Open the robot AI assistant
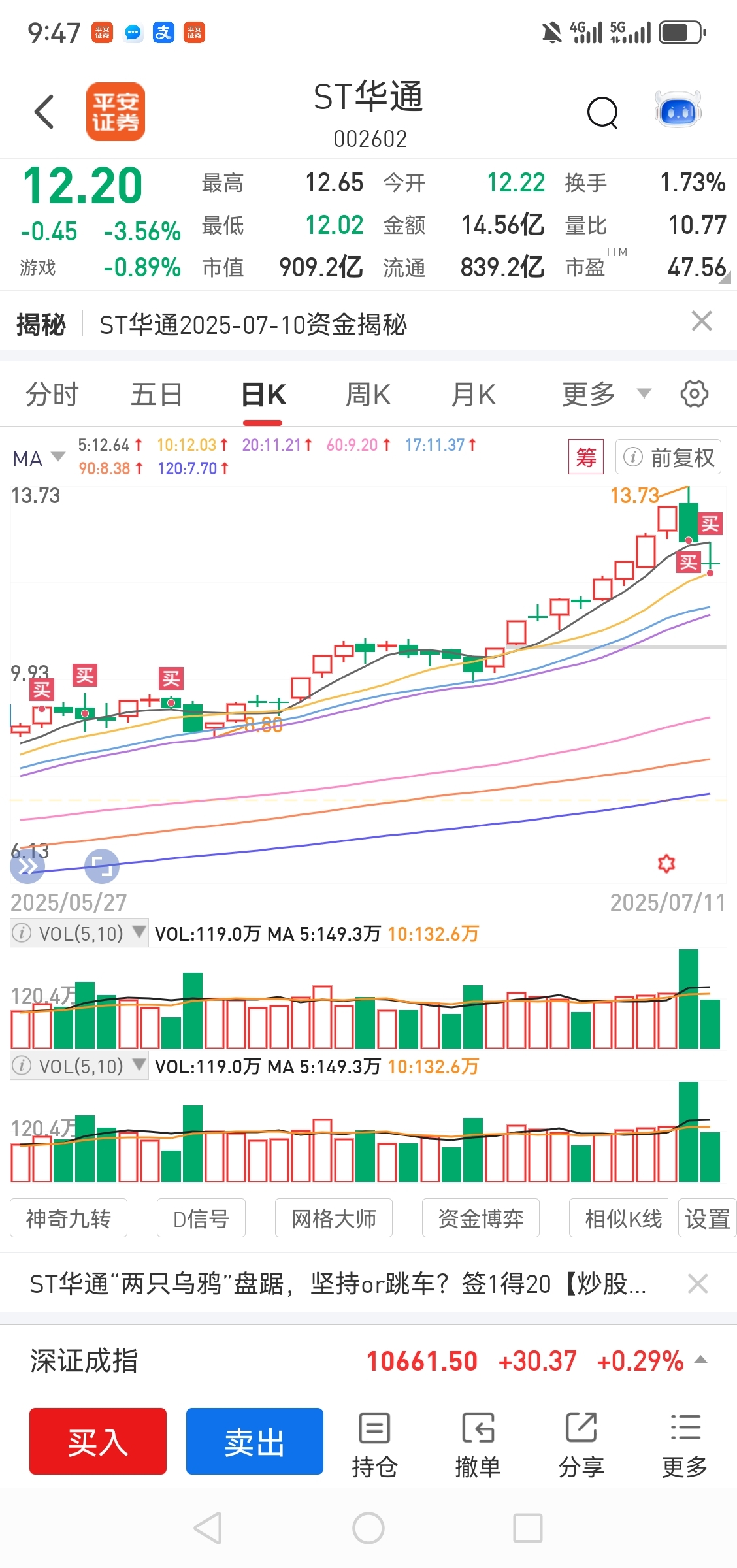This screenshot has width=737, height=1568. pyautogui.click(x=678, y=110)
